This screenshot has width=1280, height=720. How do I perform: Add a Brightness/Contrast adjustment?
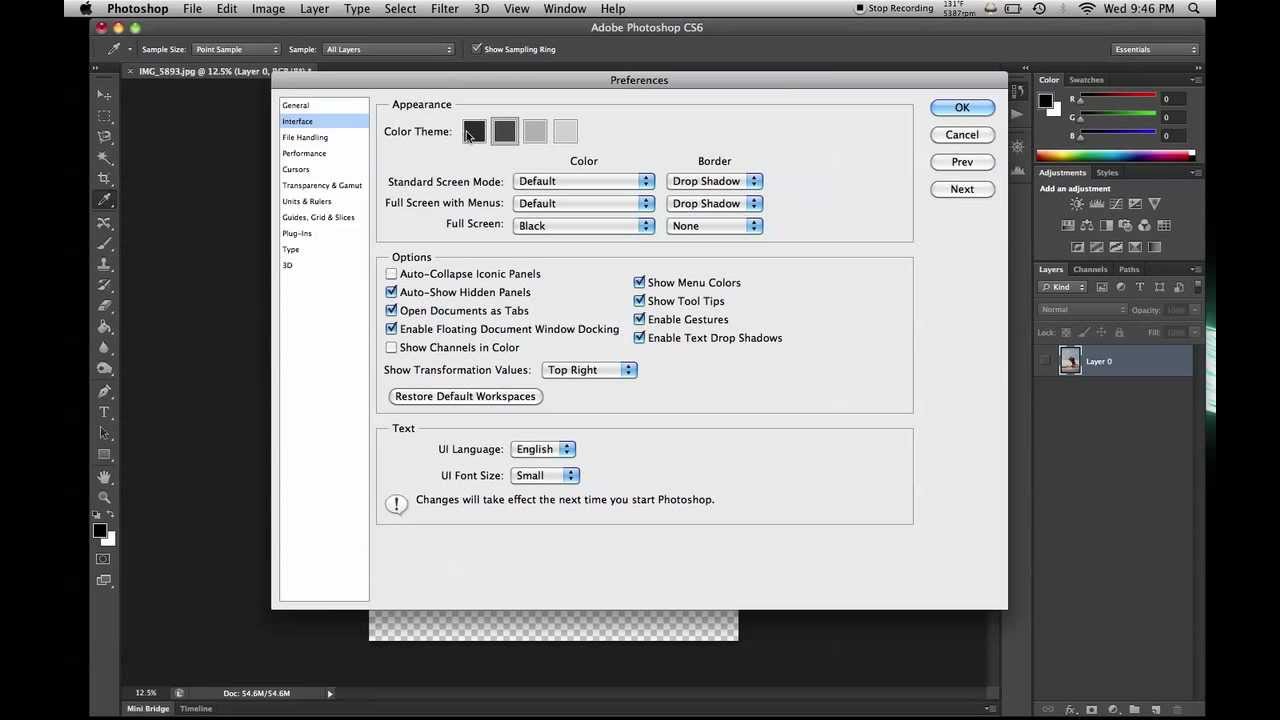point(1077,204)
